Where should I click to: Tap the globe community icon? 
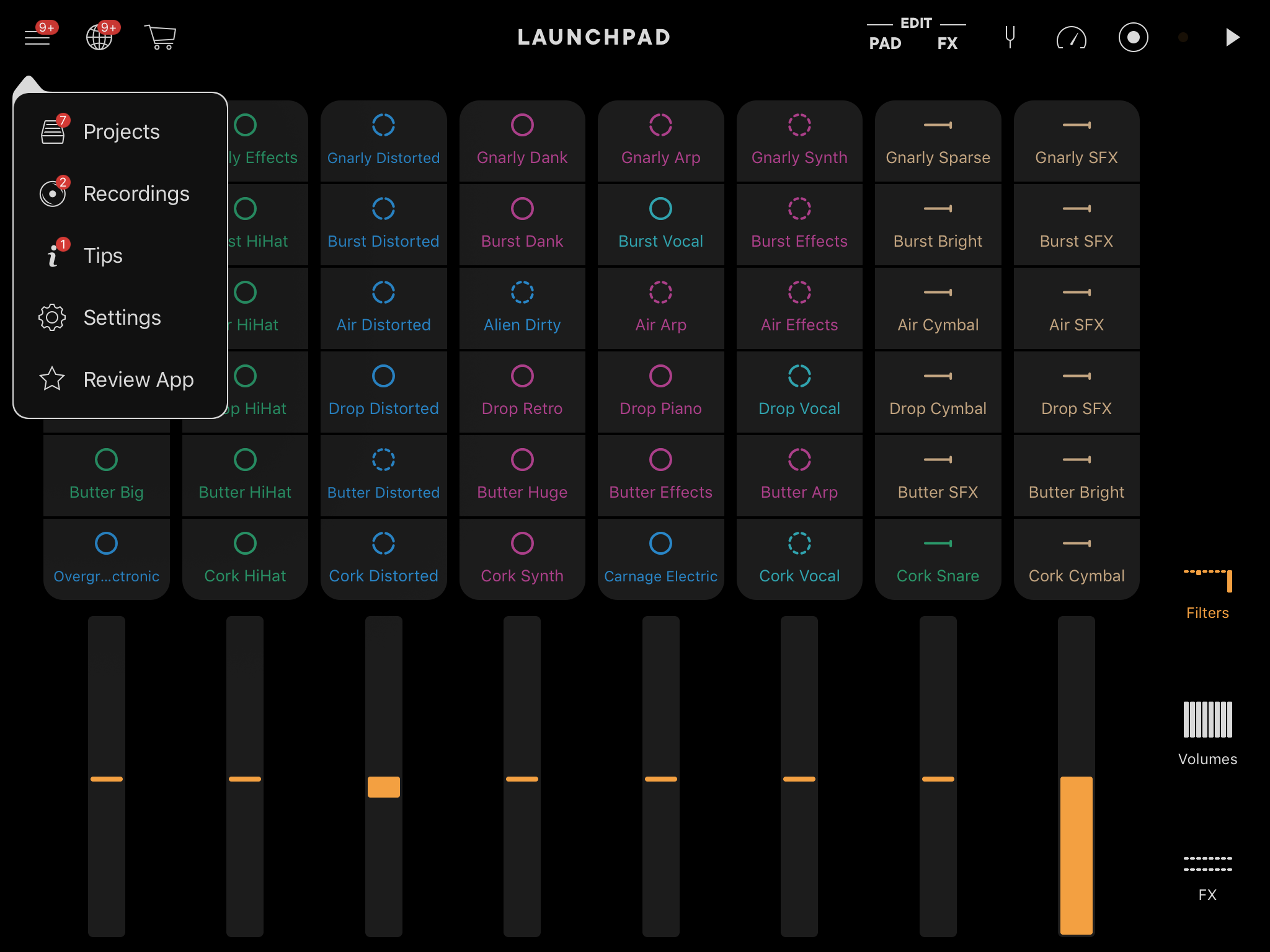pyautogui.click(x=99, y=37)
